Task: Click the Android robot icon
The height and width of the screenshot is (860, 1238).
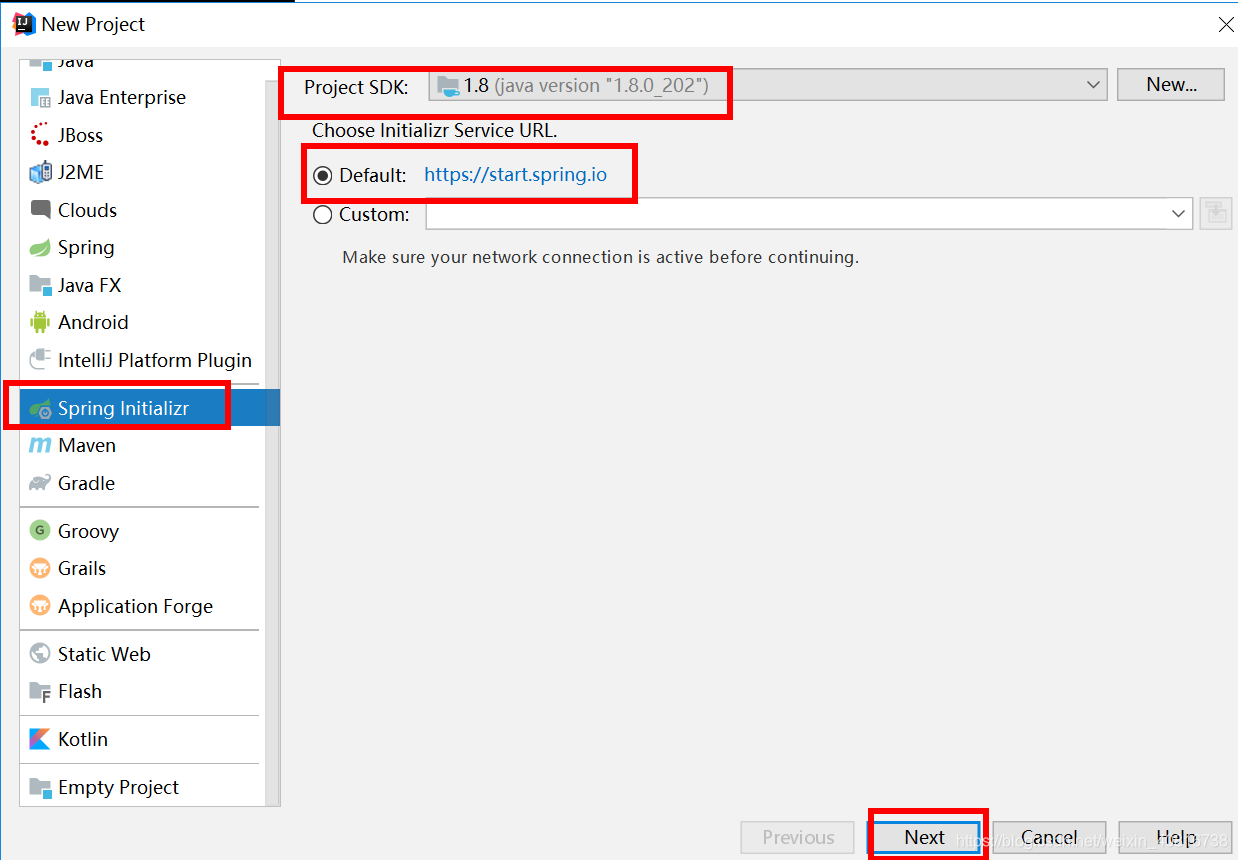Action: point(40,322)
